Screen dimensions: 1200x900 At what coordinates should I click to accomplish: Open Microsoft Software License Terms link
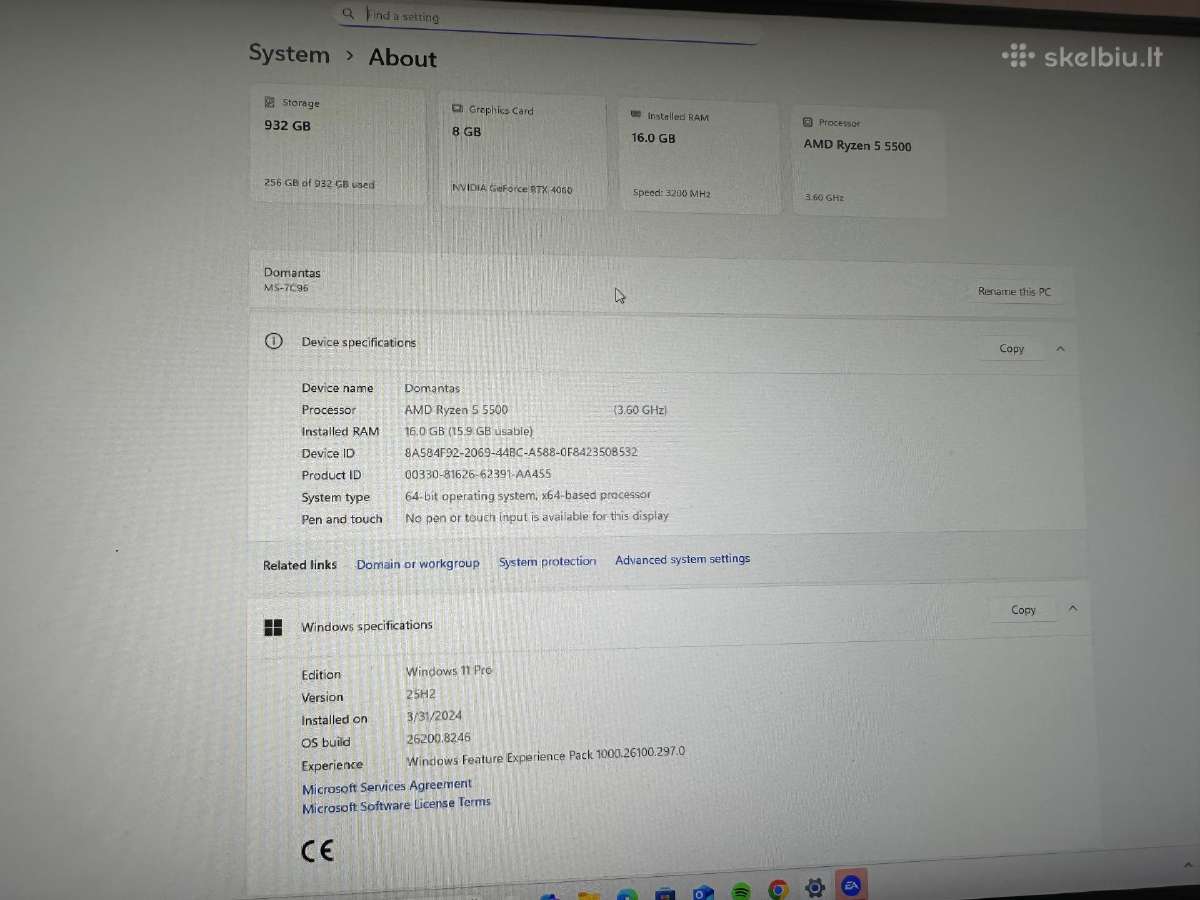pos(396,805)
